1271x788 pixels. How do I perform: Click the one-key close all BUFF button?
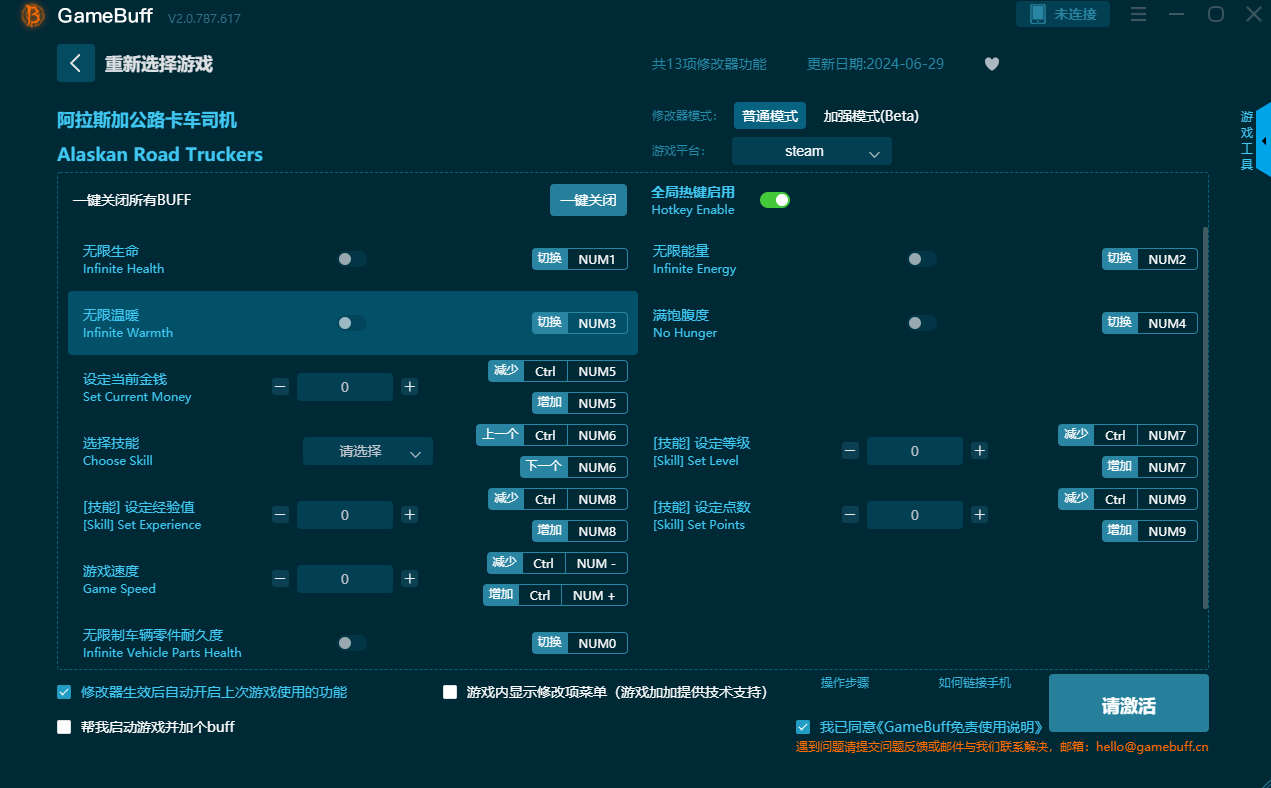[588, 200]
